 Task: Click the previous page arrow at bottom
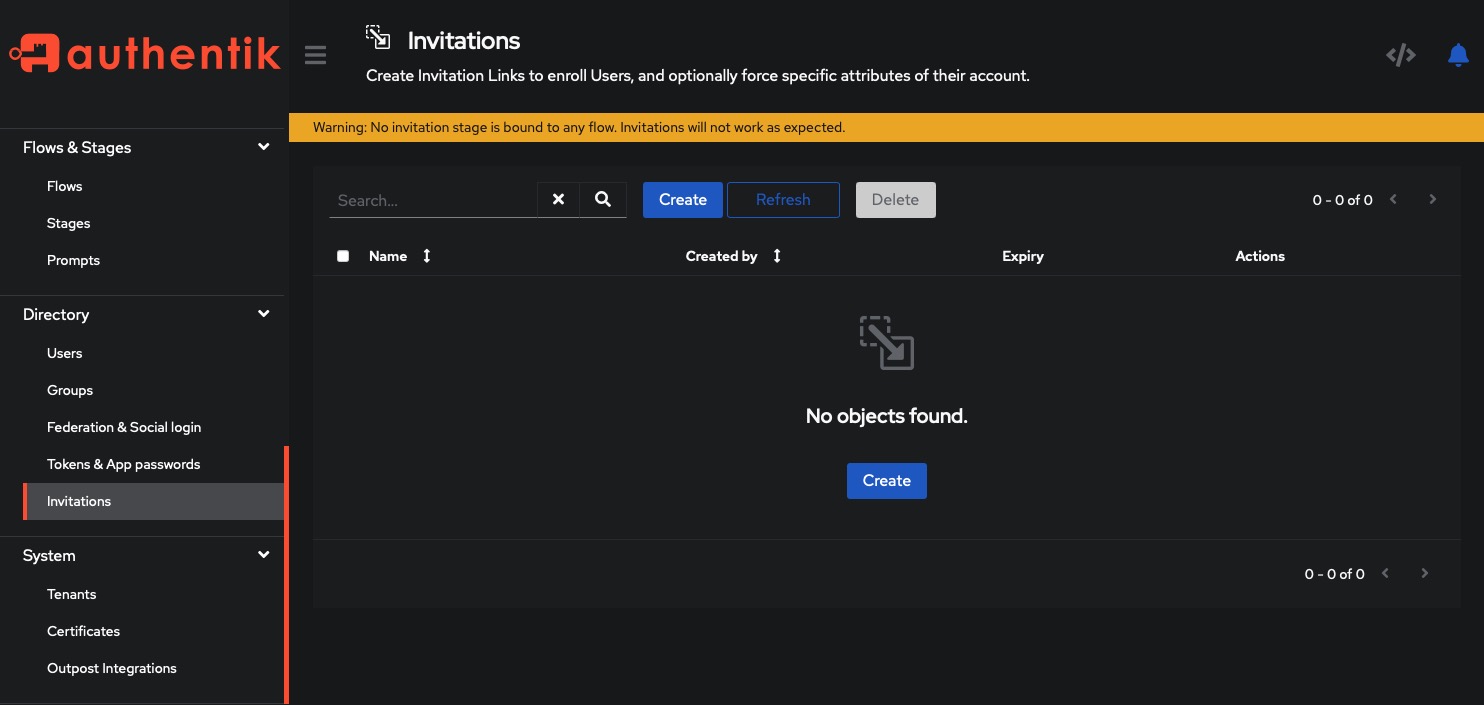coord(1385,573)
